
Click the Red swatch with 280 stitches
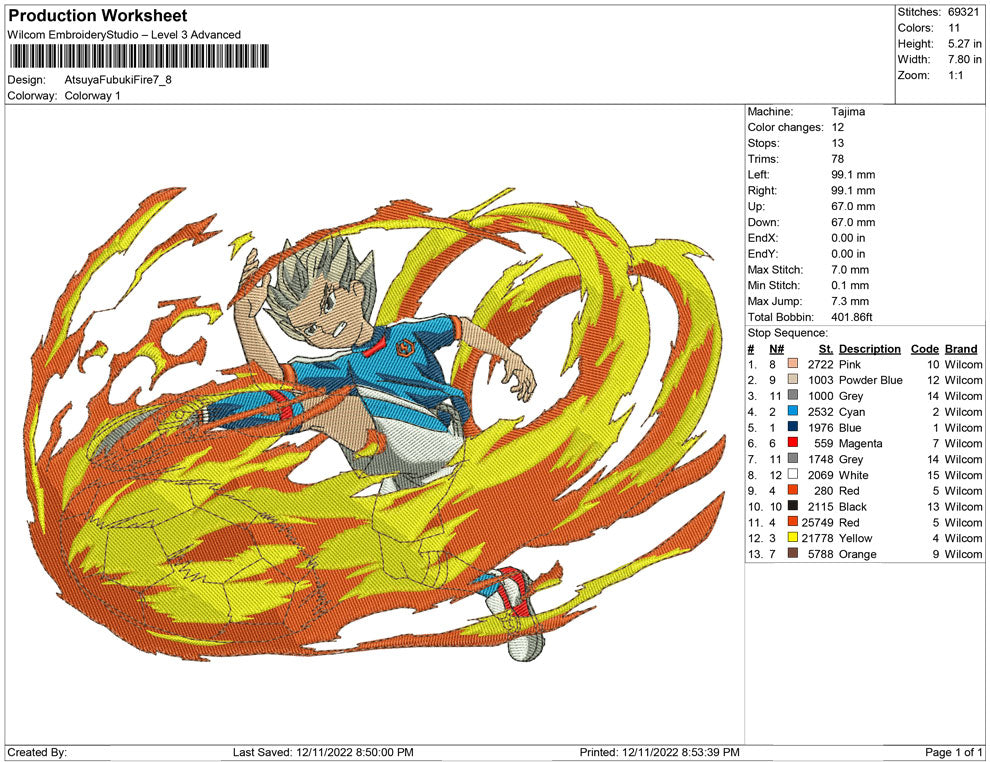coord(792,490)
